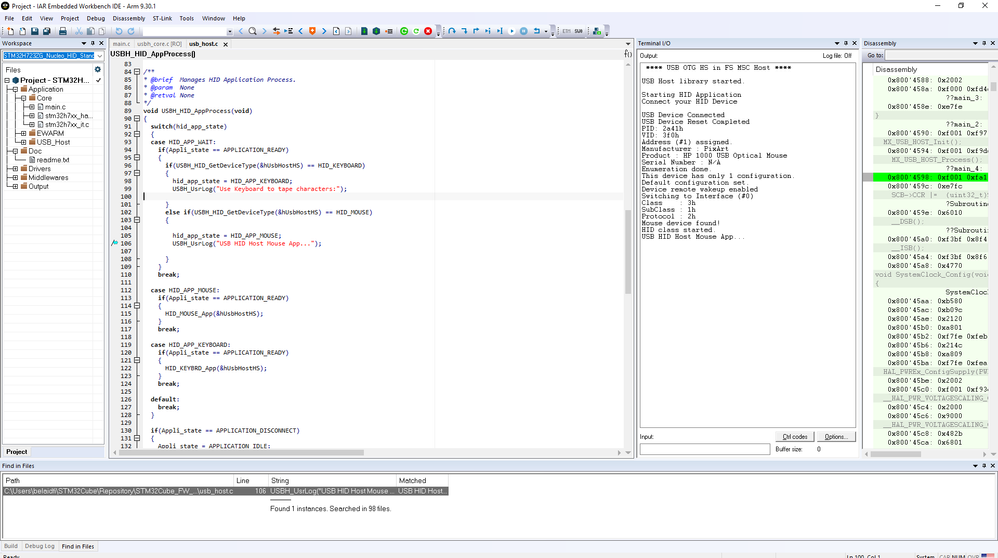Click the Step Over debug icon
Viewport: 998px width, 558px height.
click(x=452, y=31)
